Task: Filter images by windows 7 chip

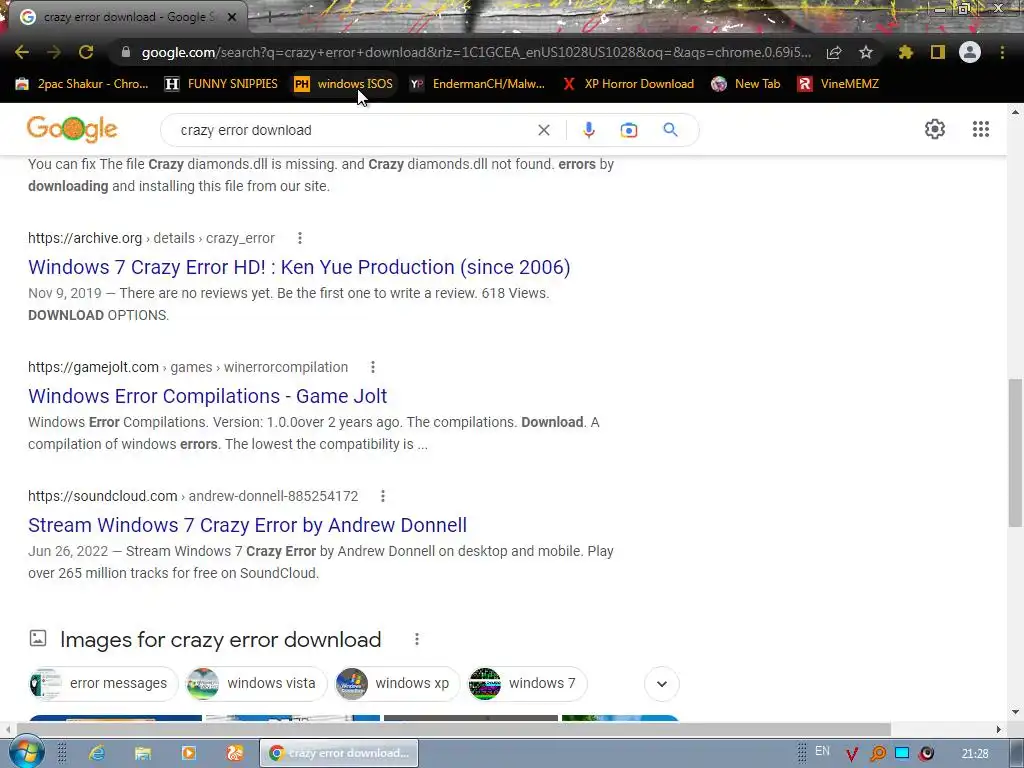Action: point(528,684)
